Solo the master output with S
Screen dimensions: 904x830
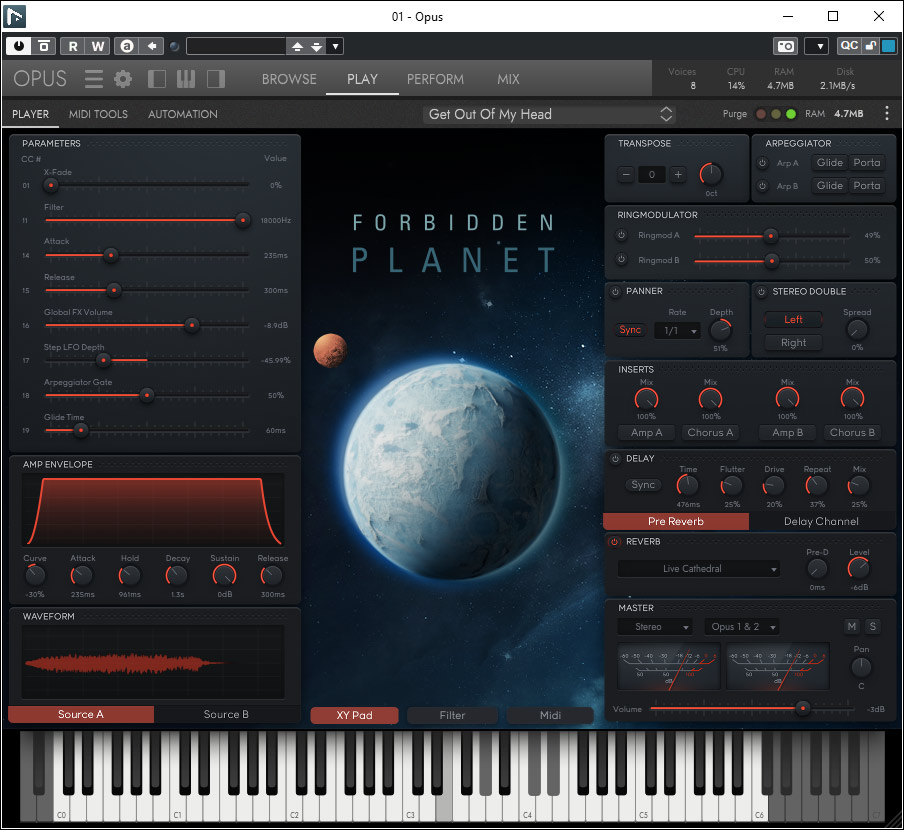(873, 626)
